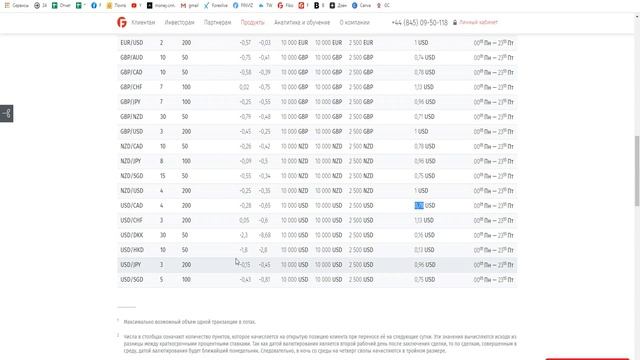Viewport: 640px width, 360px height.
Task: Click the phone number +44 (845) 09-50-118
Action: pos(420,22)
